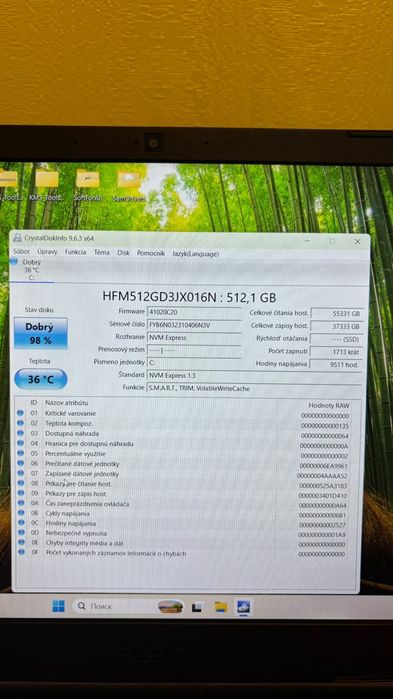
Task: Click the status icon for Počet vykonaných záznamov
Action: [20, 552]
